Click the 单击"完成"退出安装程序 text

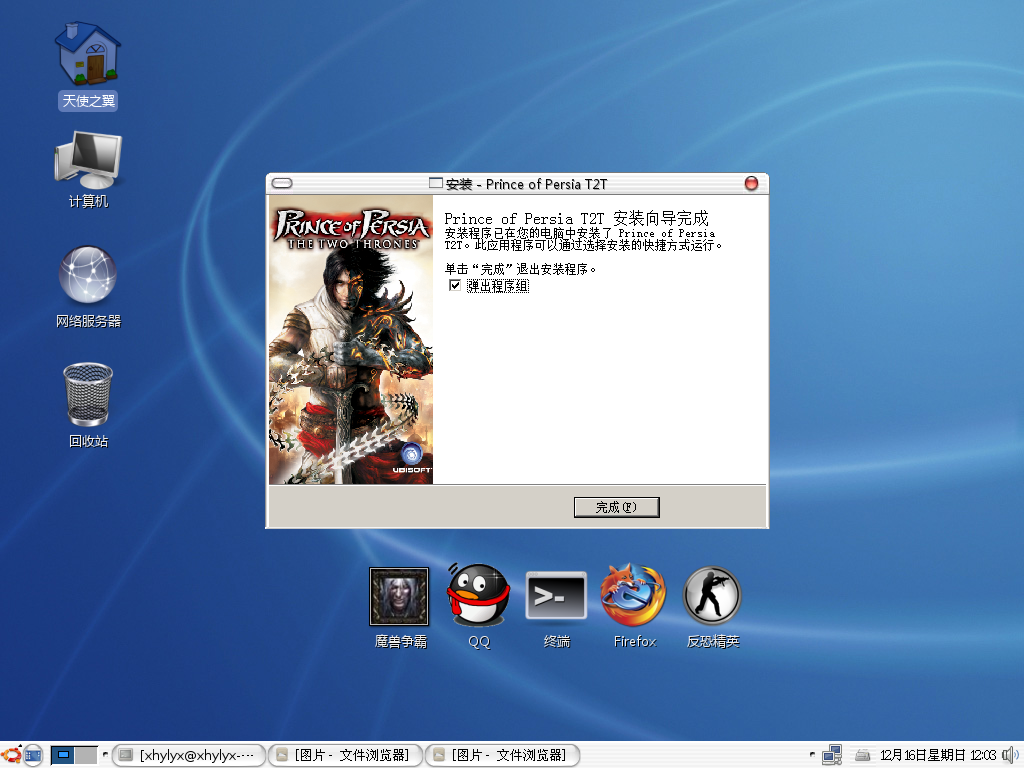click(520, 268)
